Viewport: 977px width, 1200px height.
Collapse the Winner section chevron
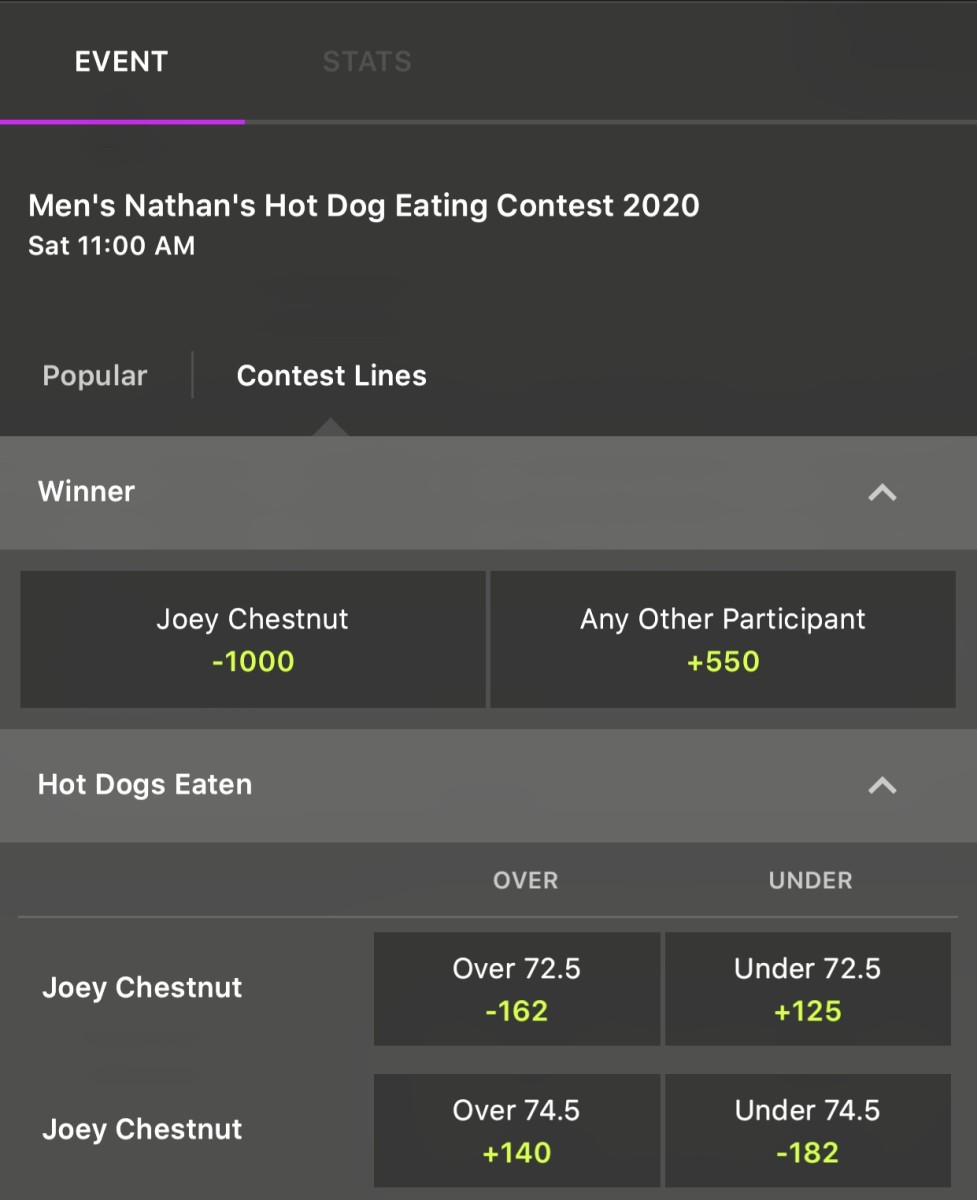tap(882, 492)
